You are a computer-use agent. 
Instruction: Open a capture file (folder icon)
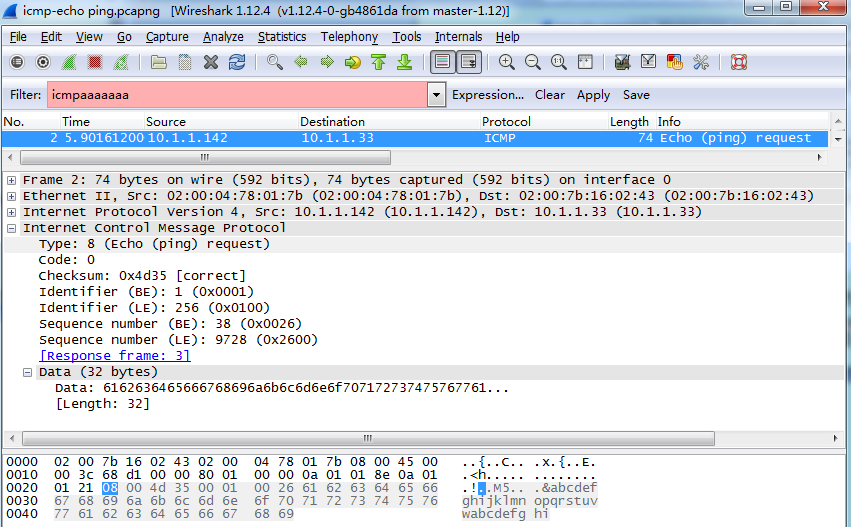click(x=158, y=62)
